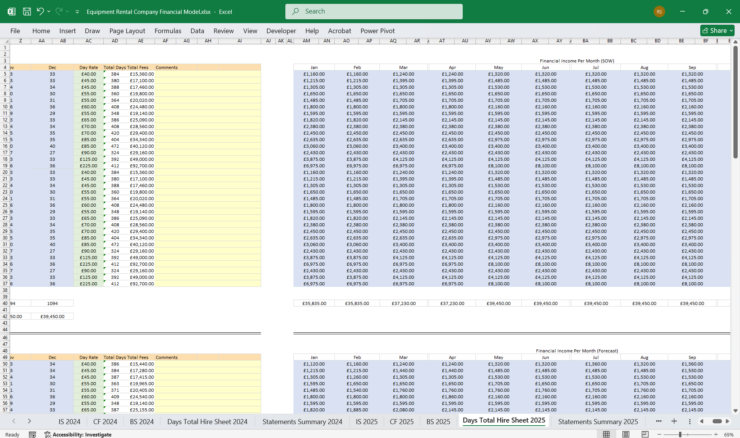Viewport: 740px width, 438px height.
Task: Click the macro recording status bar icon
Action: point(32,434)
